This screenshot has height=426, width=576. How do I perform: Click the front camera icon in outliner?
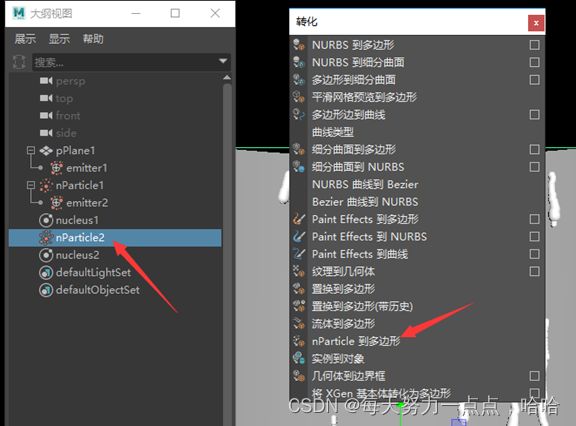click(46, 115)
